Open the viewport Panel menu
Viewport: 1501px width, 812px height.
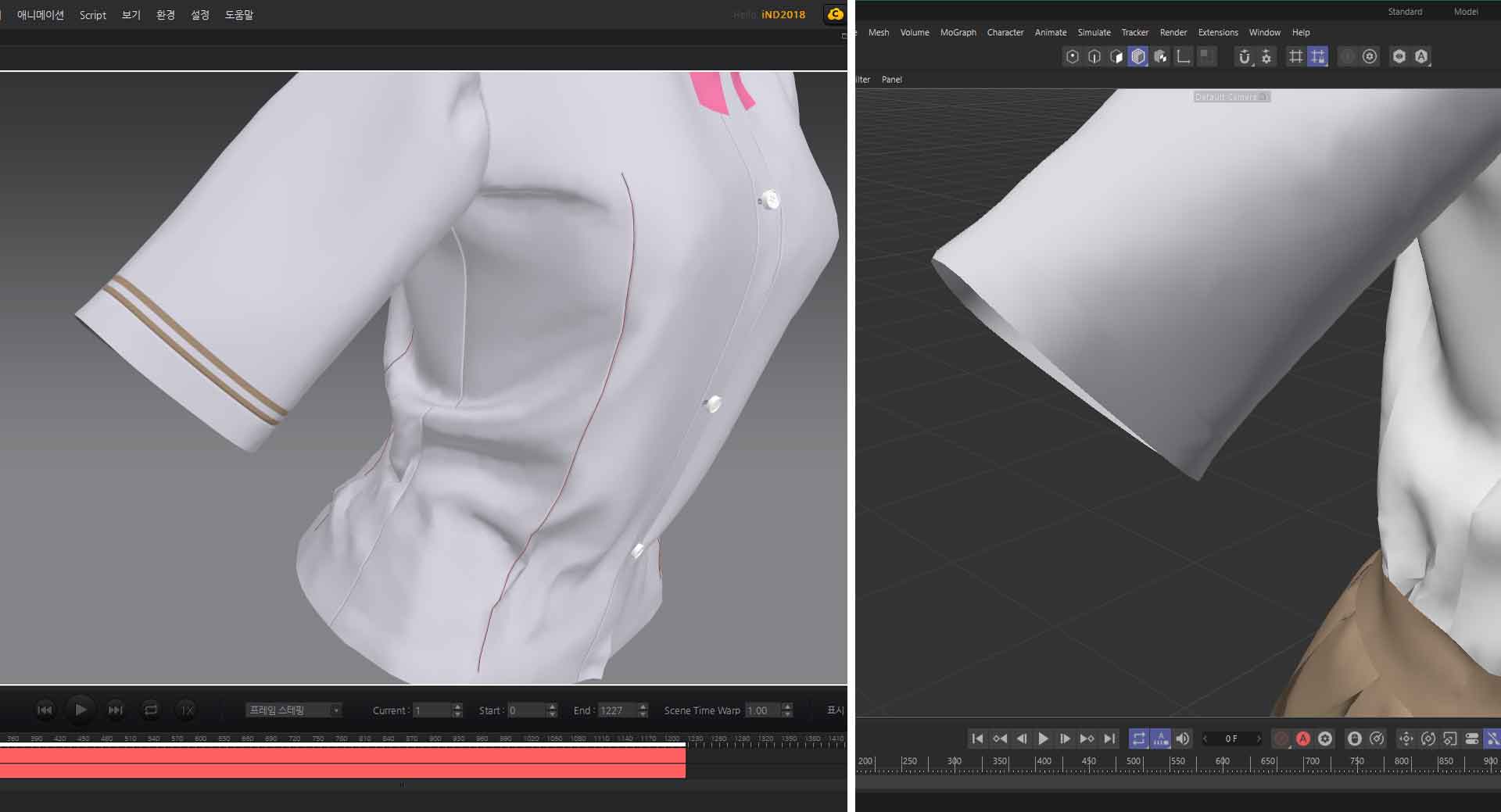click(x=892, y=80)
